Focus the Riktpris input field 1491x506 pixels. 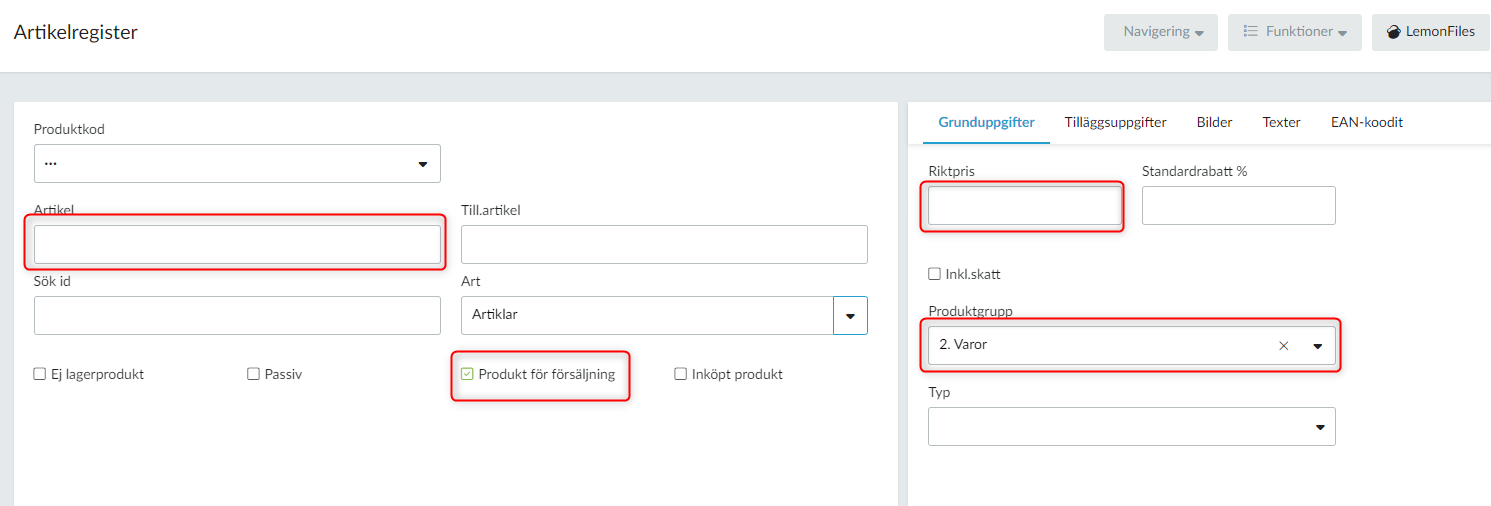tap(1025, 205)
